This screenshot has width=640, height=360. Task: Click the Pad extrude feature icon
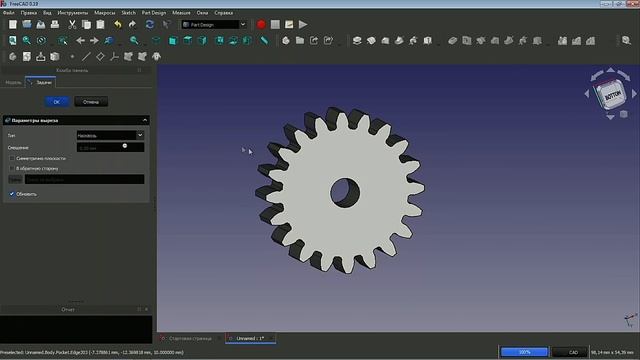(x=357, y=40)
